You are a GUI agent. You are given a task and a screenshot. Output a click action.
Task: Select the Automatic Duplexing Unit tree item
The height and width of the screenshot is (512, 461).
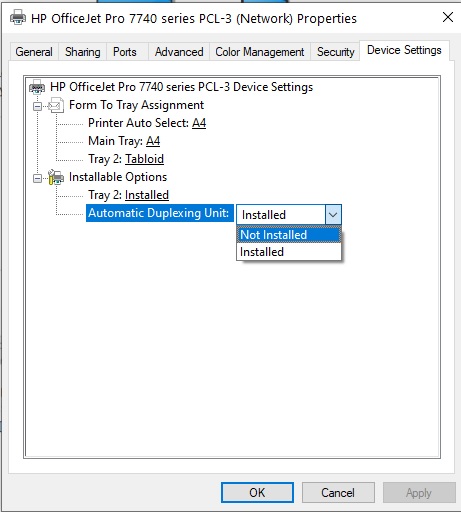tap(159, 213)
